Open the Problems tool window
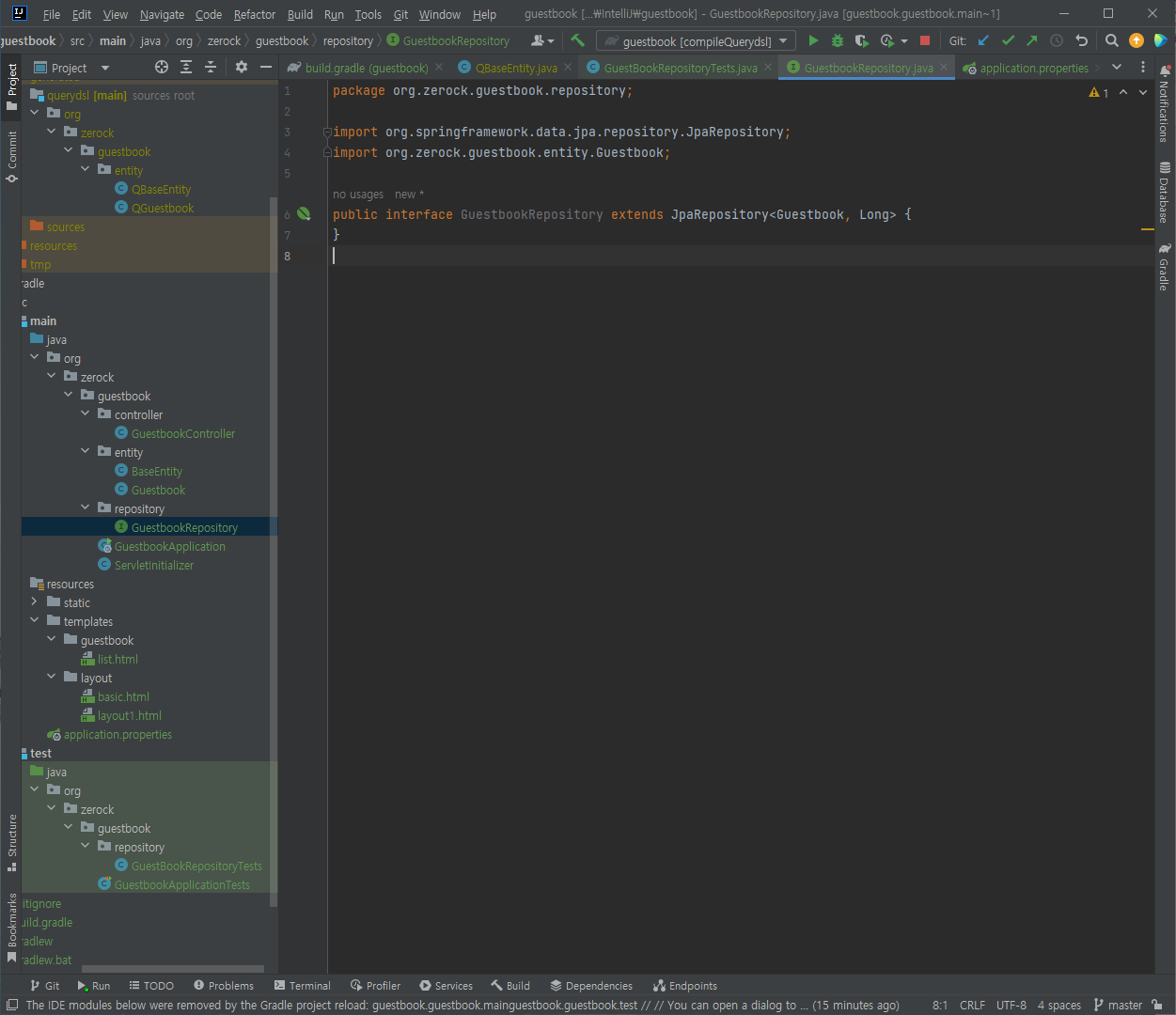The width and height of the screenshot is (1176, 1015). click(x=224, y=986)
